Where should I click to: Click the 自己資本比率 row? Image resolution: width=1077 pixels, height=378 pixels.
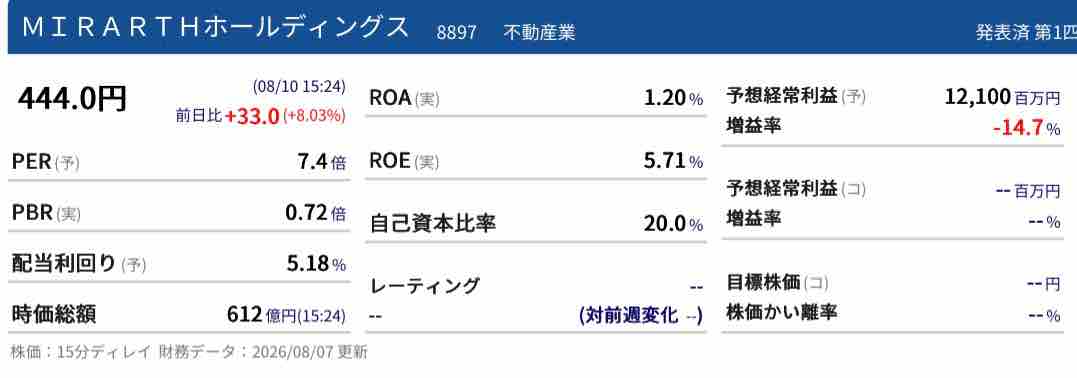coord(536,224)
